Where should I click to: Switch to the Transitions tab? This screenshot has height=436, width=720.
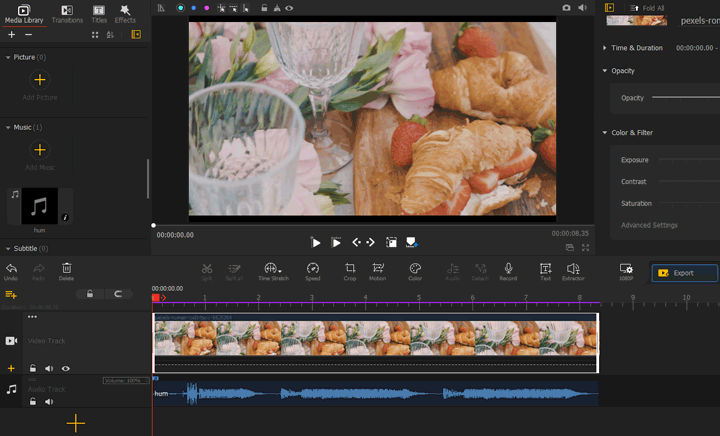(x=67, y=13)
